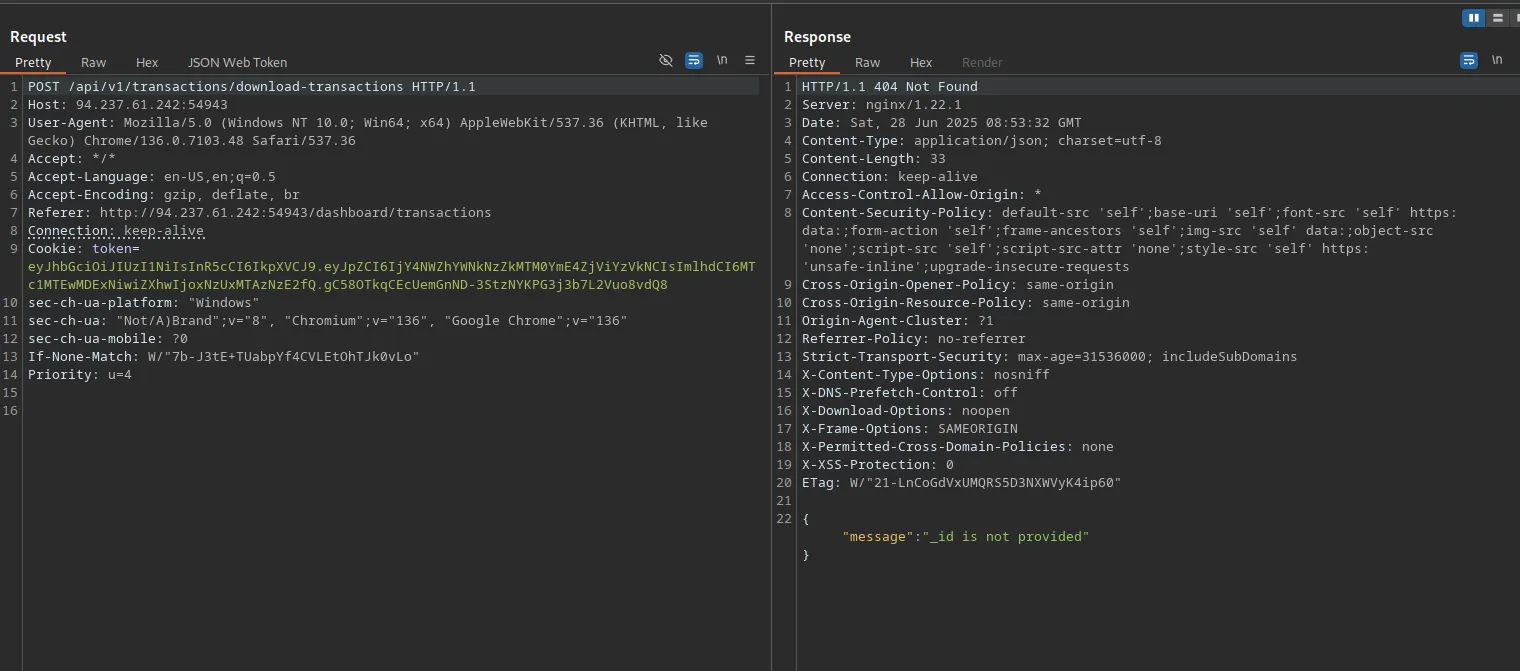Click the Host header value 94.237.61.242:54943
The width and height of the screenshot is (1520, 671).
pyautogui.click(x=152, y=105)
